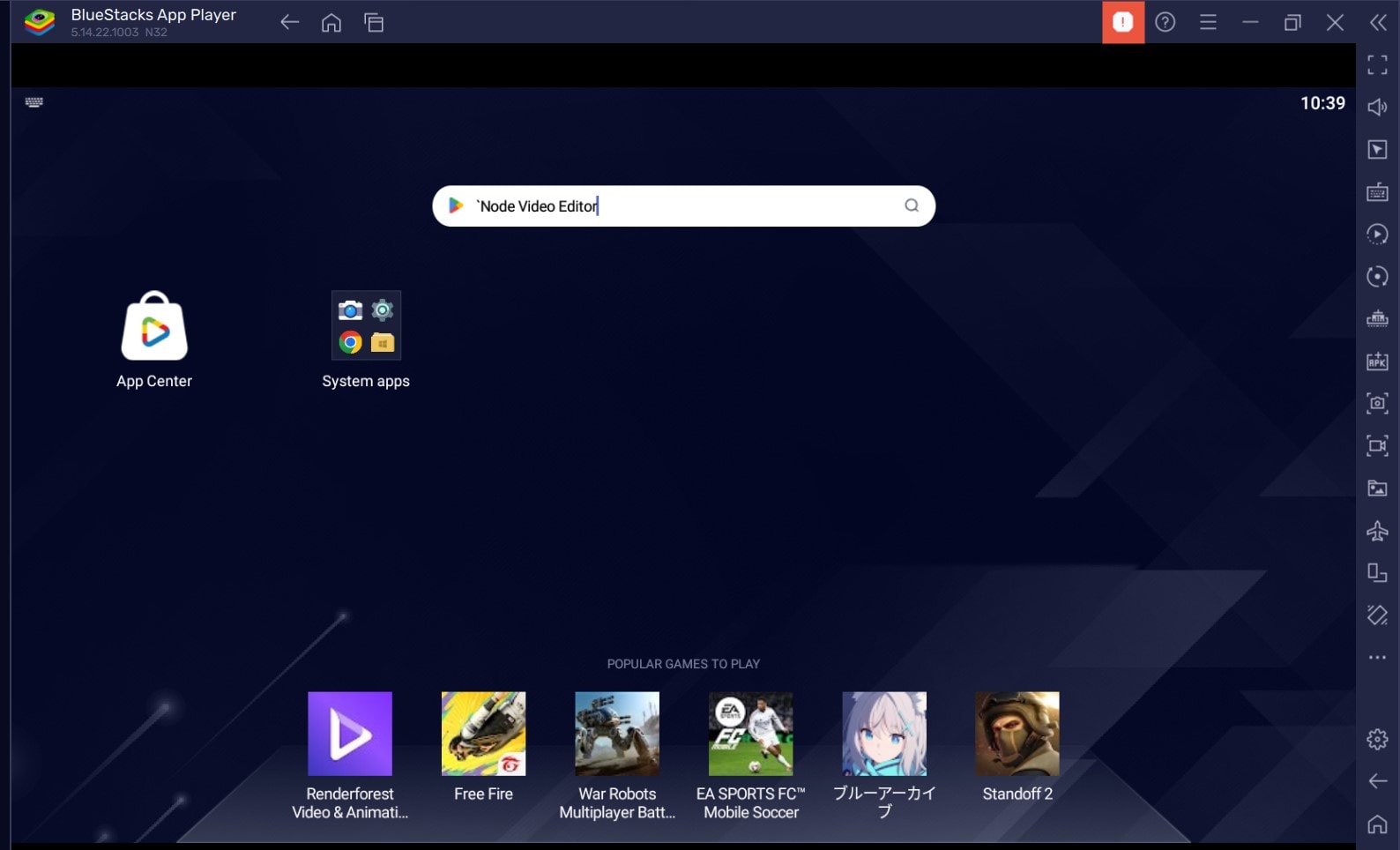
Task: Open War Robots Multiplayer Battles tile
Action: pyautogui.click(x=617, y=734)
